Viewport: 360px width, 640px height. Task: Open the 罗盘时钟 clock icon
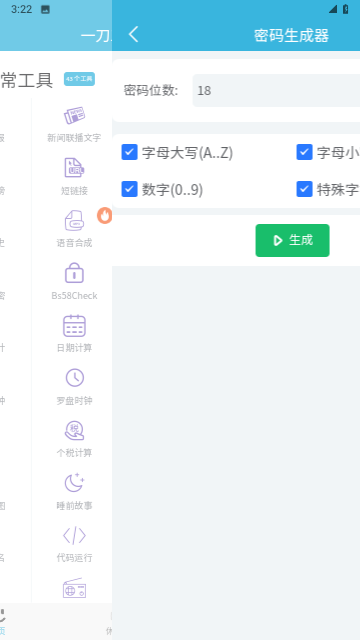[x=75, y=378]
